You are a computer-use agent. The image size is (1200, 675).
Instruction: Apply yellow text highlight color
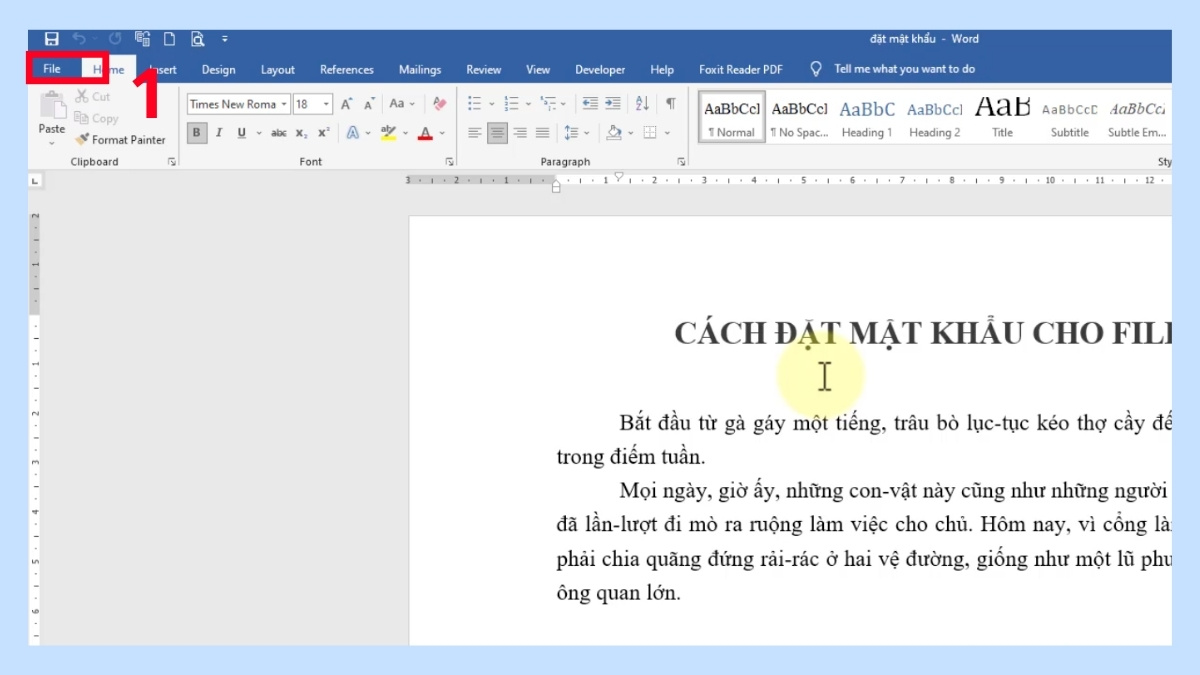388,133
